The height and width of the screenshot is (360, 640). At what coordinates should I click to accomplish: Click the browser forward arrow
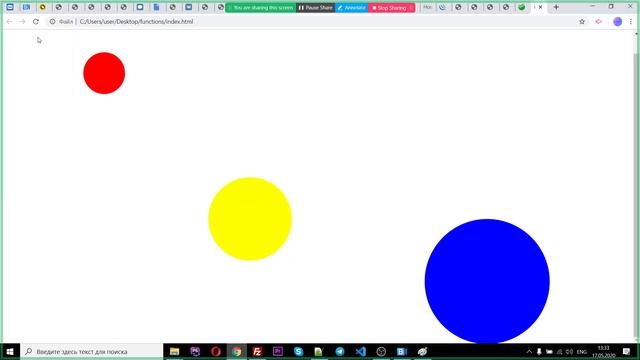(x=22, y=22)
